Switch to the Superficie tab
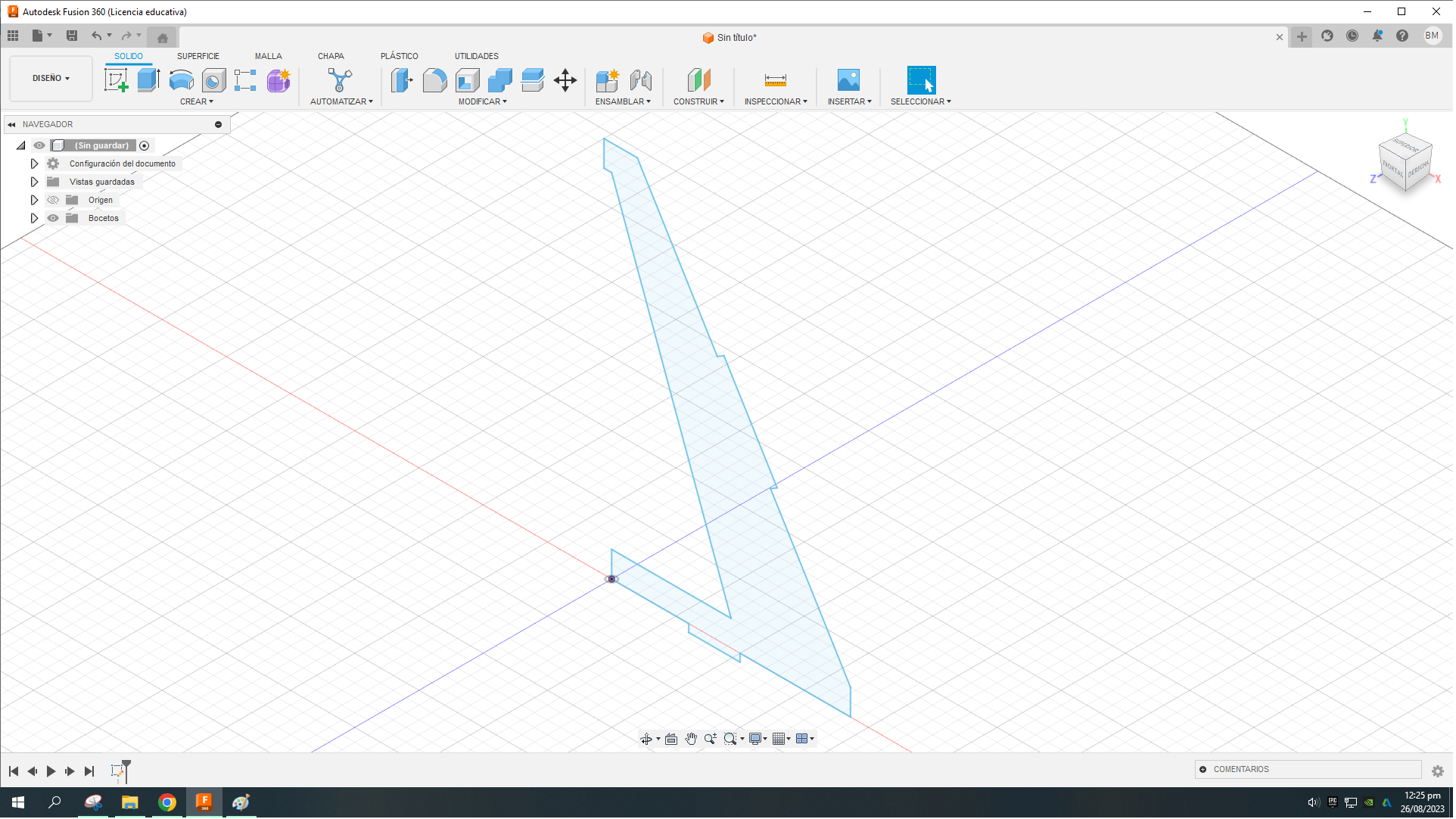This screenshot has height=819, width=1456. [x=198, y=55]
